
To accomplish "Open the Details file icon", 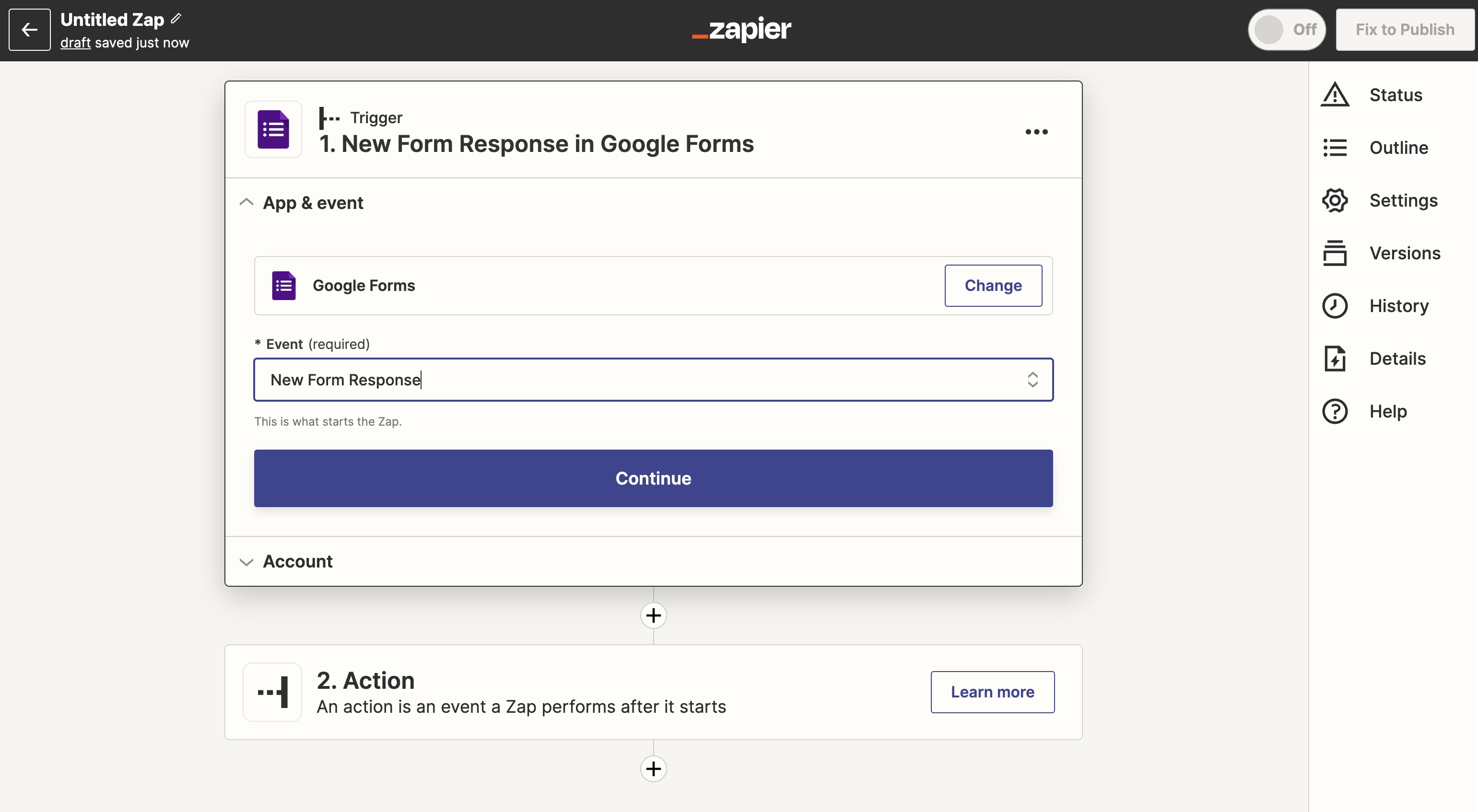I will (x=1335, y=359).
